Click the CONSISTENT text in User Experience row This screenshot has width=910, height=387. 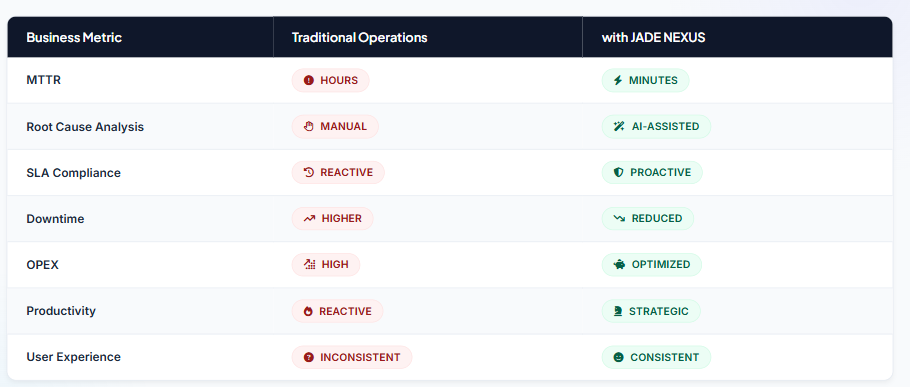[x=665, y=357]
